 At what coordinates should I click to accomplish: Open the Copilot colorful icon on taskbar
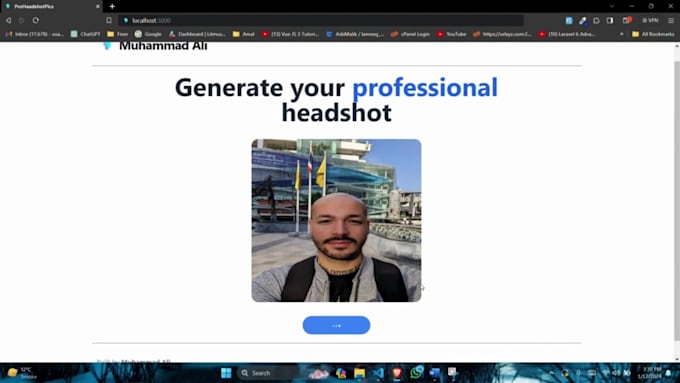click(340, 373)
